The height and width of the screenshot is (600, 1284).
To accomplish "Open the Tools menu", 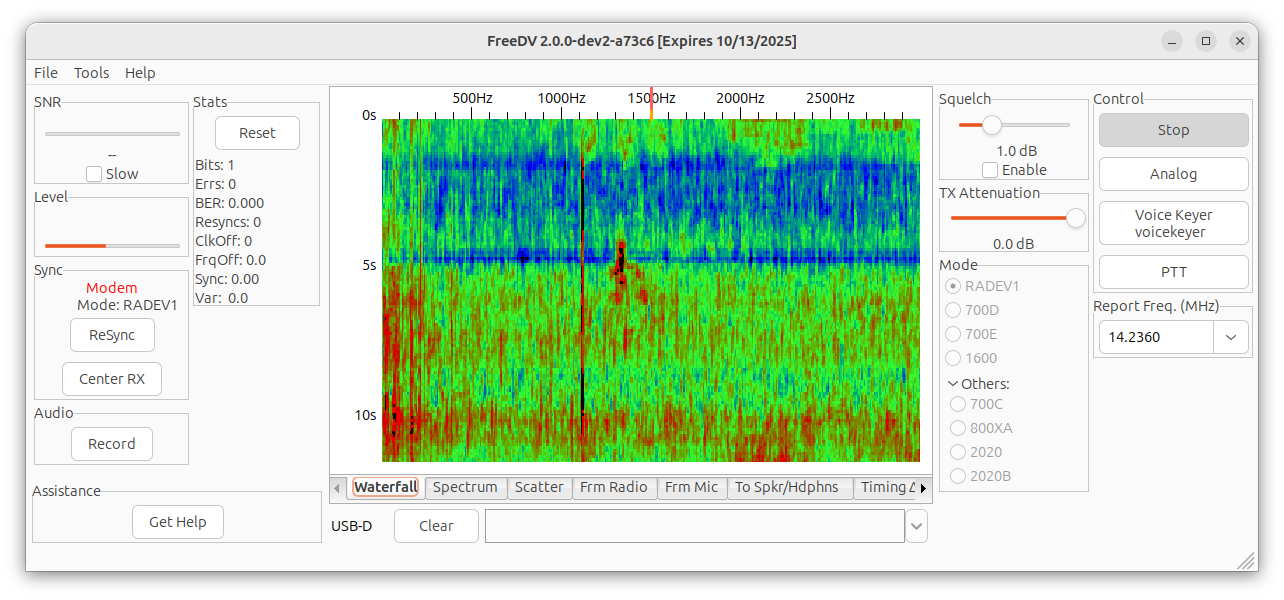I will coord(92,73).
